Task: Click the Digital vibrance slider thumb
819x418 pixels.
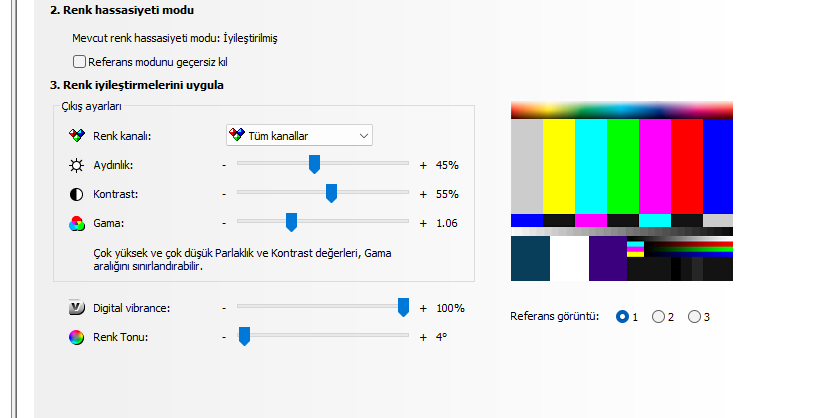Action: pos(403,307)
